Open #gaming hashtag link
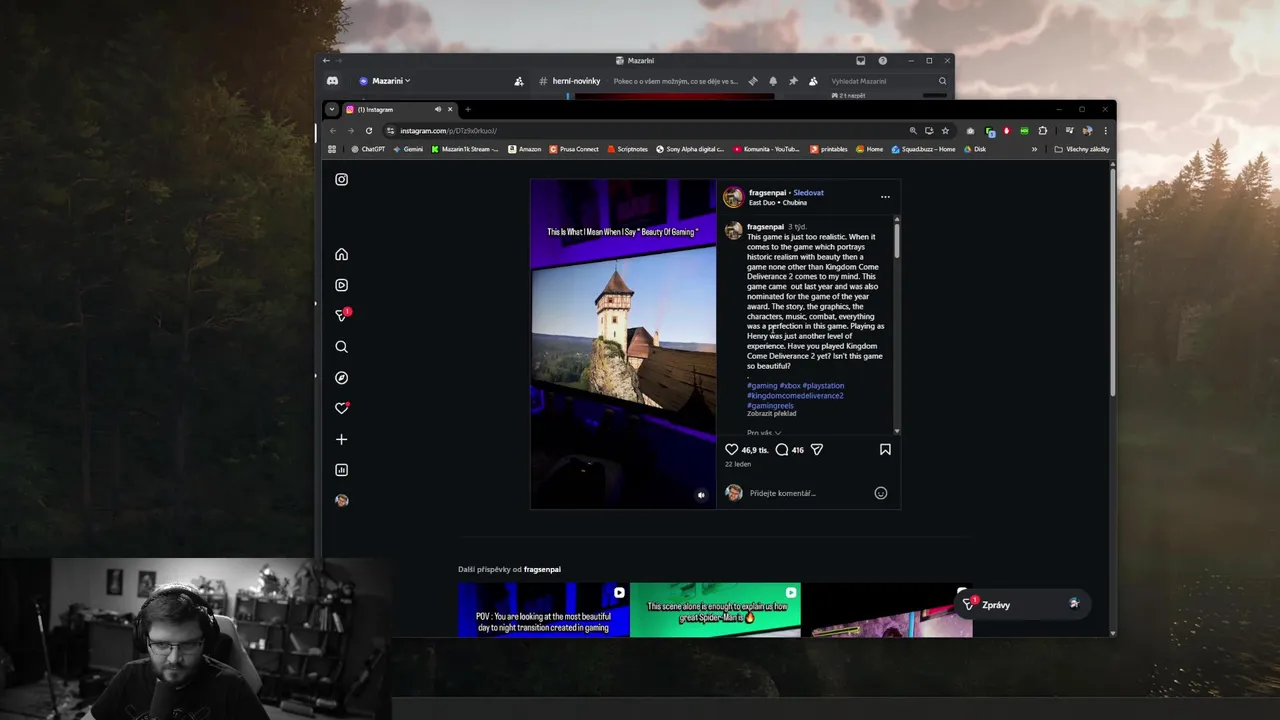This screenshot has width=1280, height=720. tap(762, 386)
